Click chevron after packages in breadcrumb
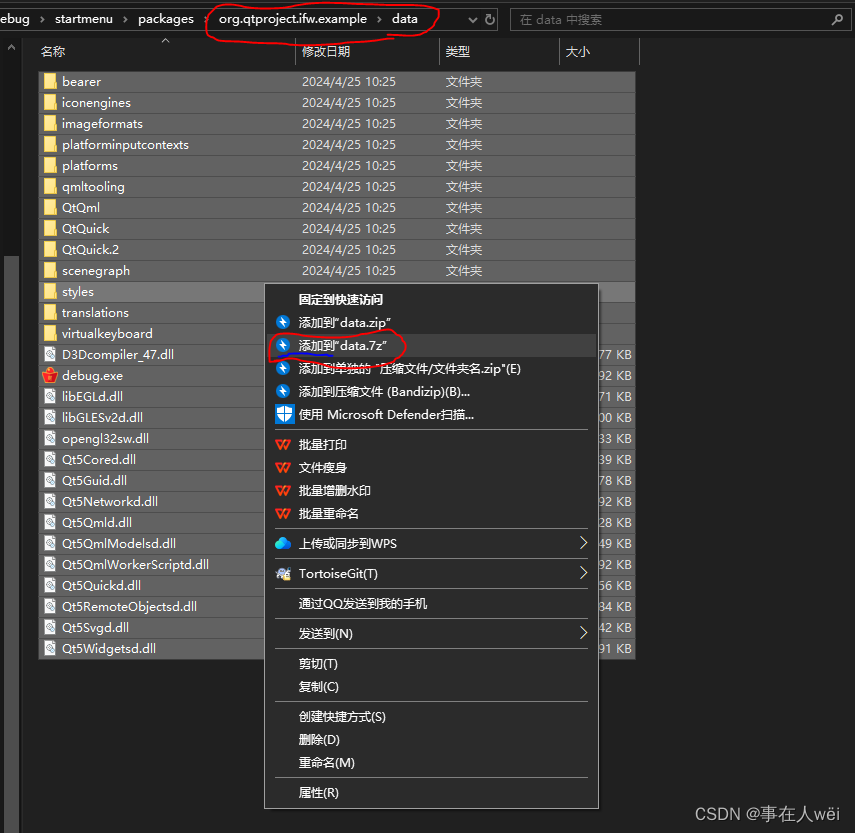 click(207, 20)
